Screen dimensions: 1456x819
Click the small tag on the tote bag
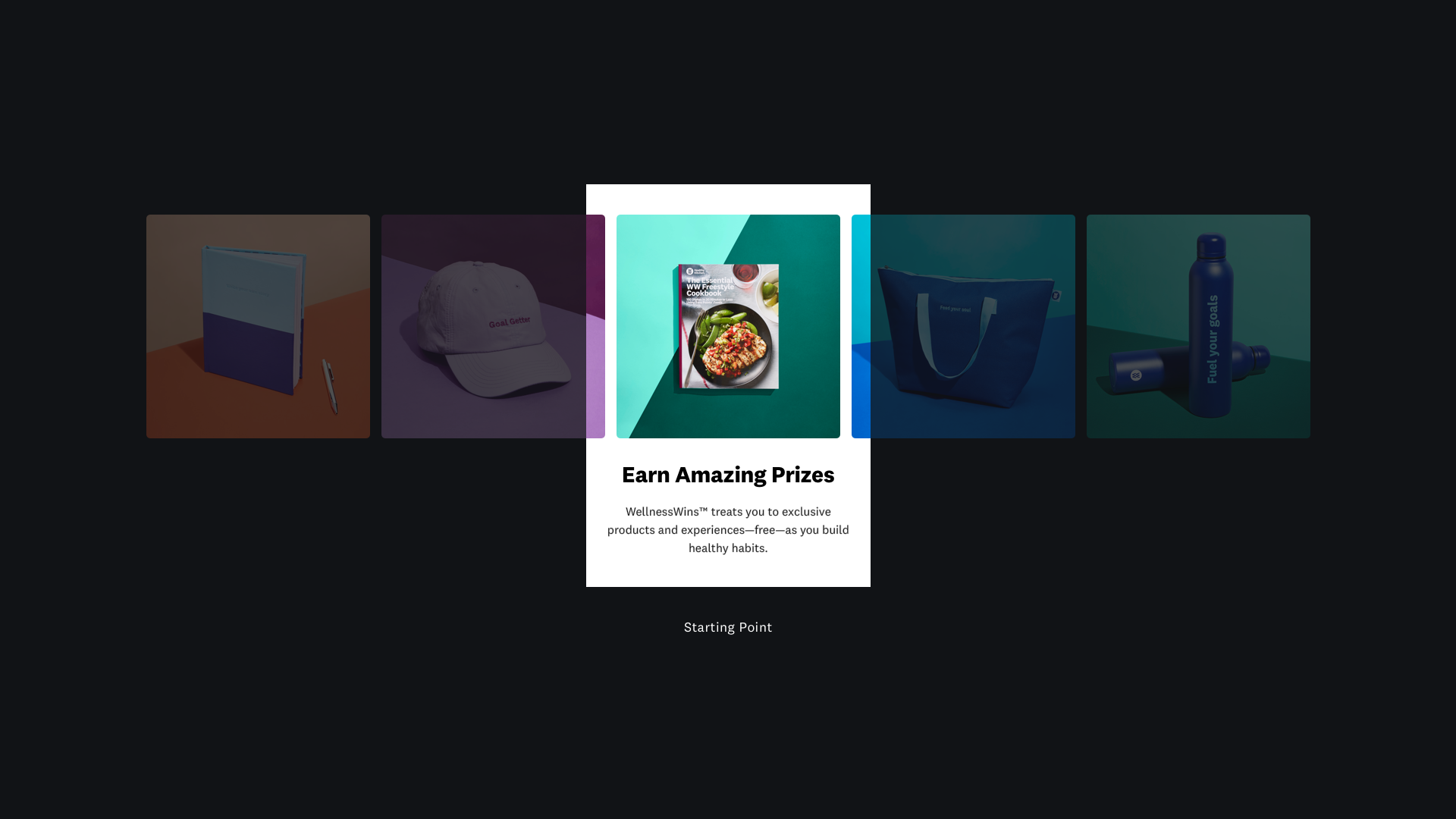[1056, 296]
